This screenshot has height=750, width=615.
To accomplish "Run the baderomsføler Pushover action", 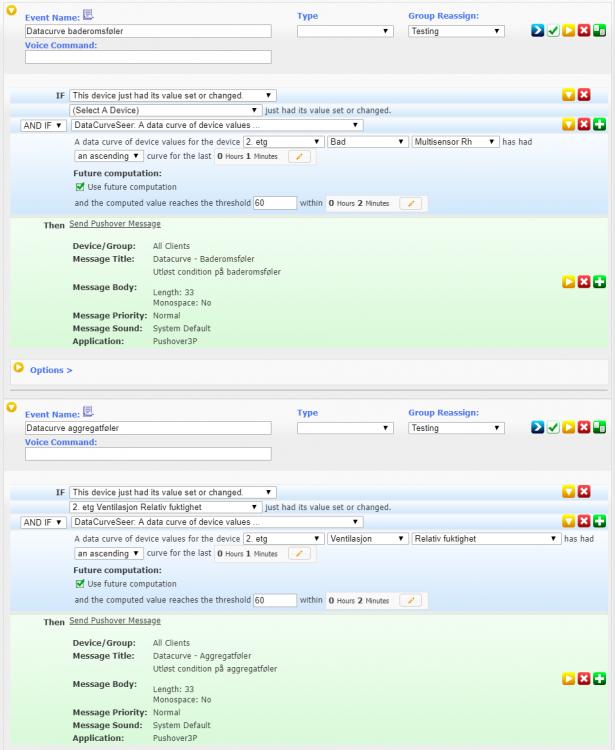I will coord(569,282).
